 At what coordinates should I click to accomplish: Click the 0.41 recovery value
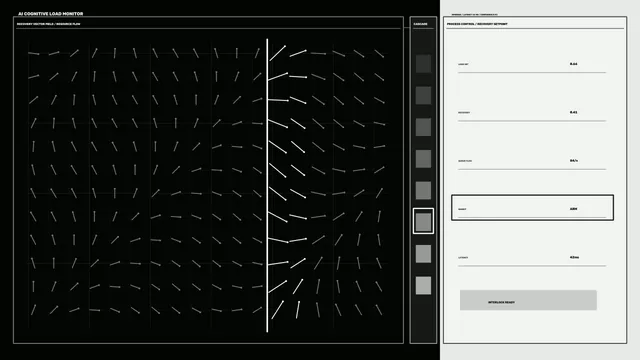[573, 112]
